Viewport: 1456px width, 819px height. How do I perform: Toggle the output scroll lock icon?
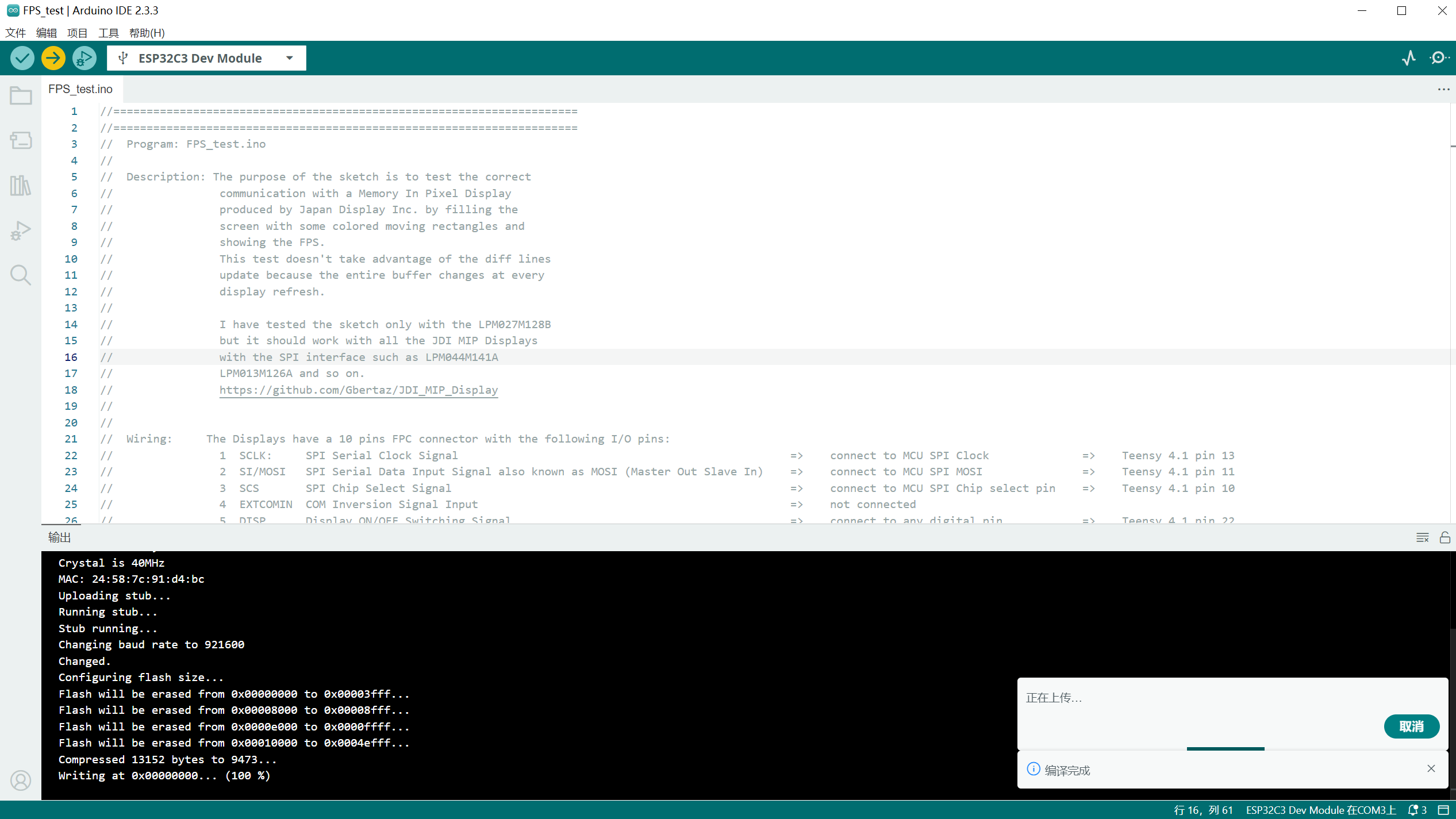click(1445, 537)
